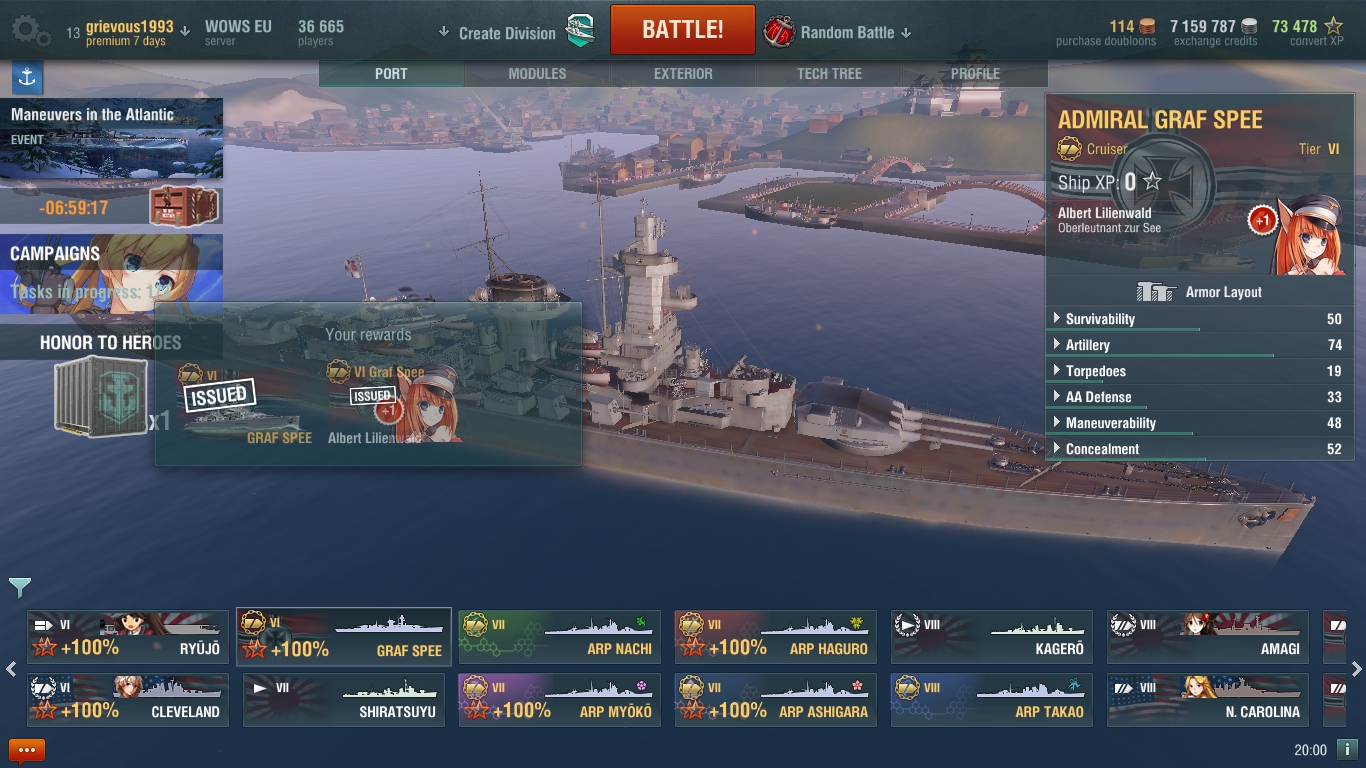
Task: Open the orange chat bubble icon
Action: pos(27,750)
